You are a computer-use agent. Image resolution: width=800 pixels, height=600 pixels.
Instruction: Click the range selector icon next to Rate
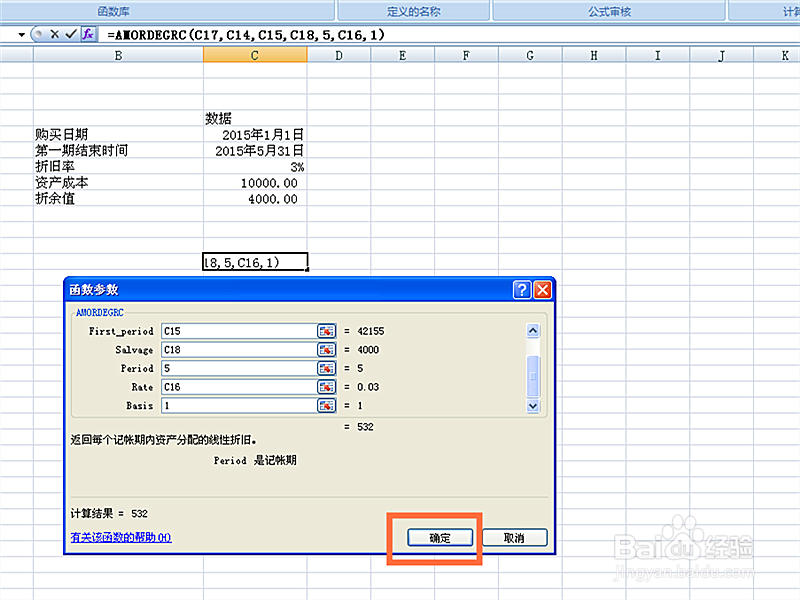click(x=327, y=387)
